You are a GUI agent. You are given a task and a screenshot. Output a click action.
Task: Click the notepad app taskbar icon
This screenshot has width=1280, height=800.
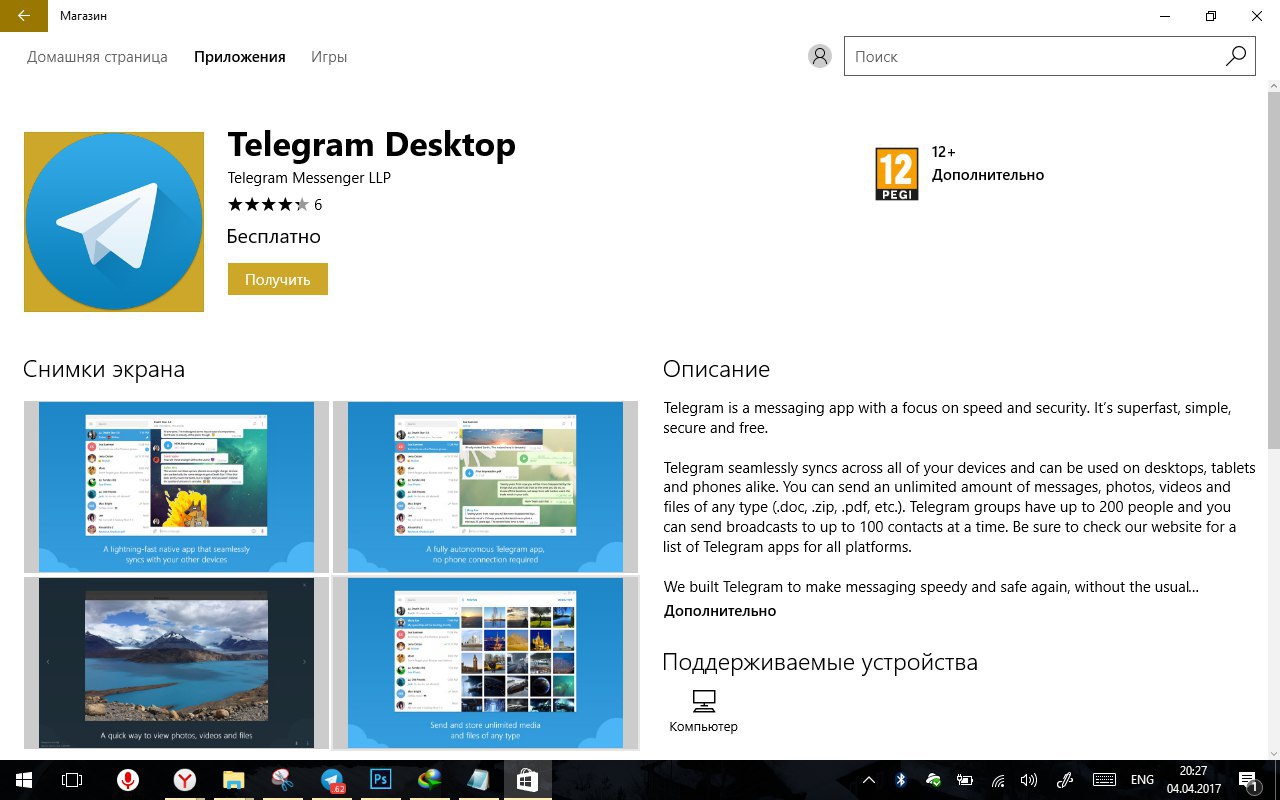[477, 780]
